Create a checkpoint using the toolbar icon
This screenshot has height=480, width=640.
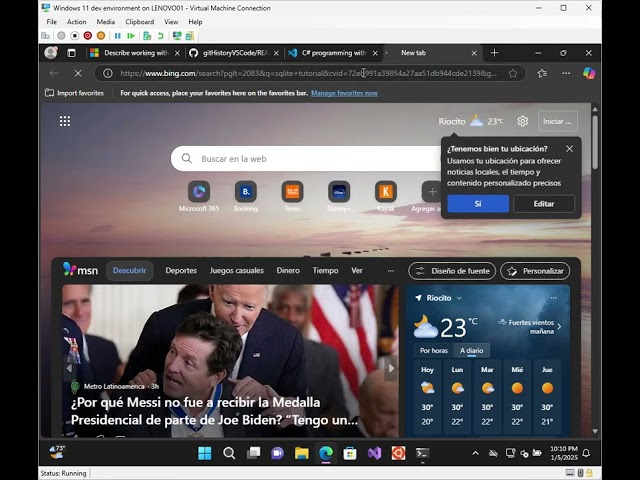tap(147, 36)
